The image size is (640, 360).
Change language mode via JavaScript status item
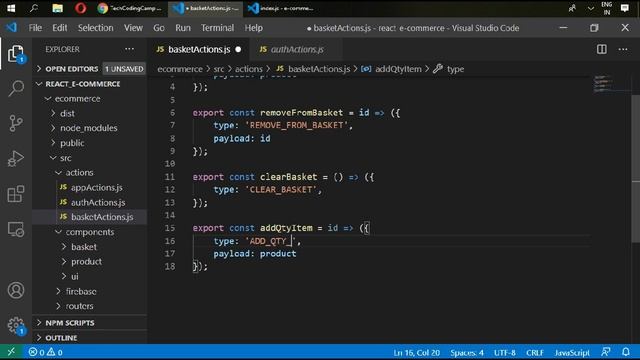(x=571, y=352)
